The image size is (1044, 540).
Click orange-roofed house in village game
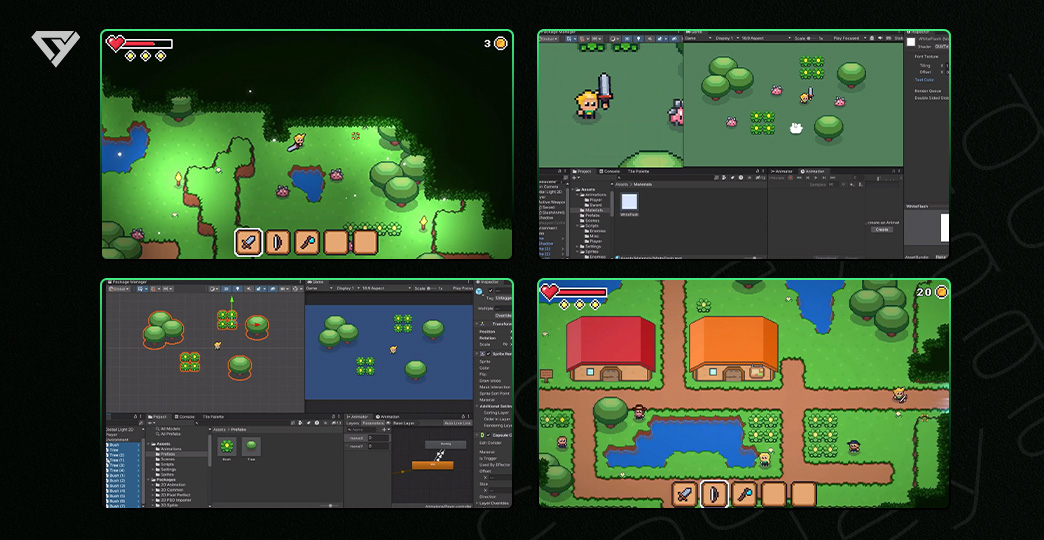733,349
